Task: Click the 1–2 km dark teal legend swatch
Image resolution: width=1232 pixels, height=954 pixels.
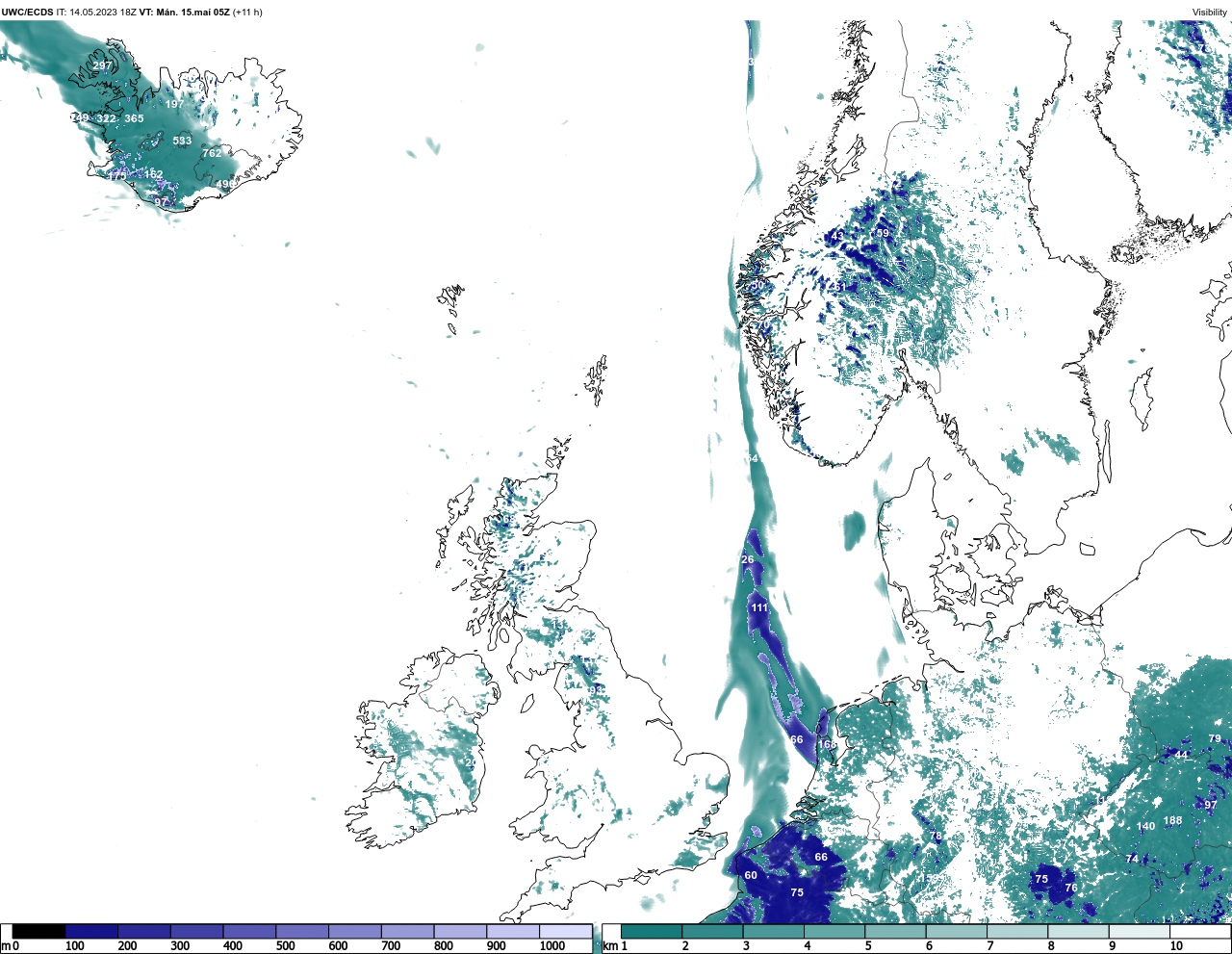Action: coord(652,931)
